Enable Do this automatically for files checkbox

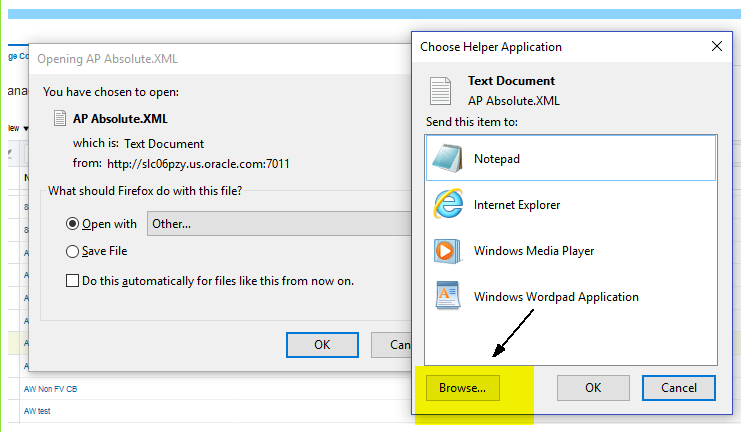click(72, 281)
